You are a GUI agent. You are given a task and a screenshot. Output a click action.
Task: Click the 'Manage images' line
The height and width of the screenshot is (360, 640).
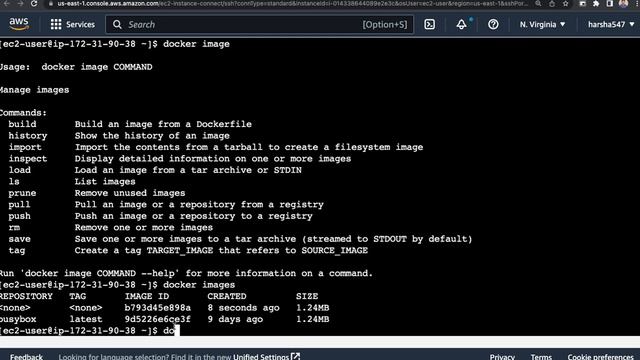(34, 90)
